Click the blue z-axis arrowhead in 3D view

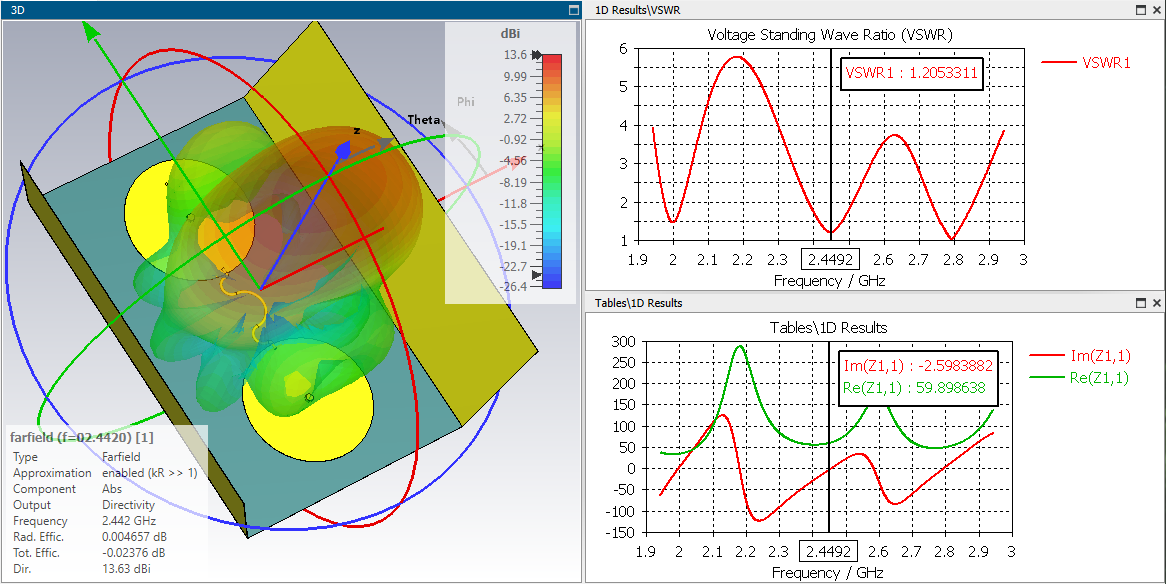point(344,150)
